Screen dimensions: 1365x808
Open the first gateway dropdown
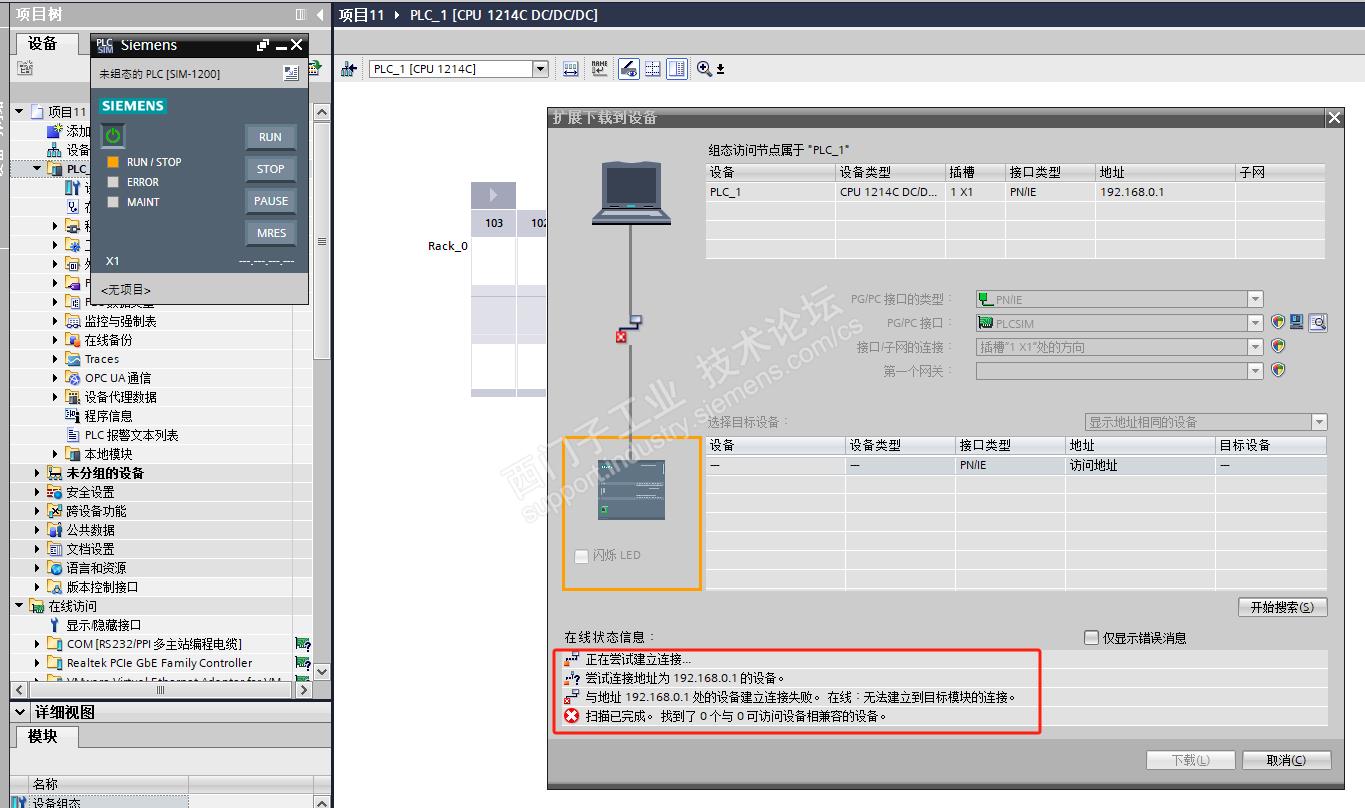coord(1255,371)
